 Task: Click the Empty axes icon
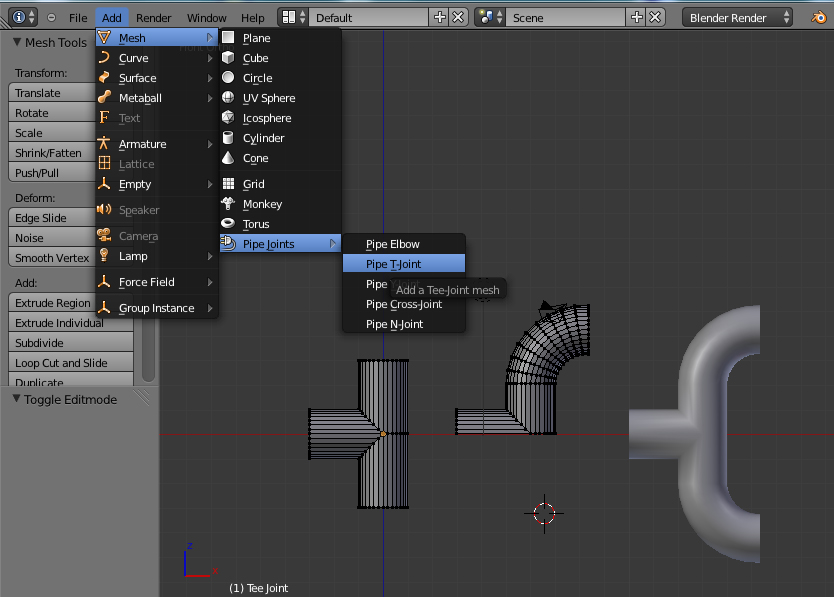point(104,184)
